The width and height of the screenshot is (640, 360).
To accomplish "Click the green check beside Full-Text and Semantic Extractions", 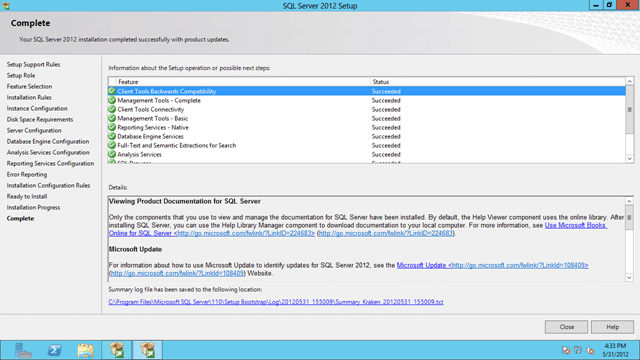I will (x=112, y=145).
